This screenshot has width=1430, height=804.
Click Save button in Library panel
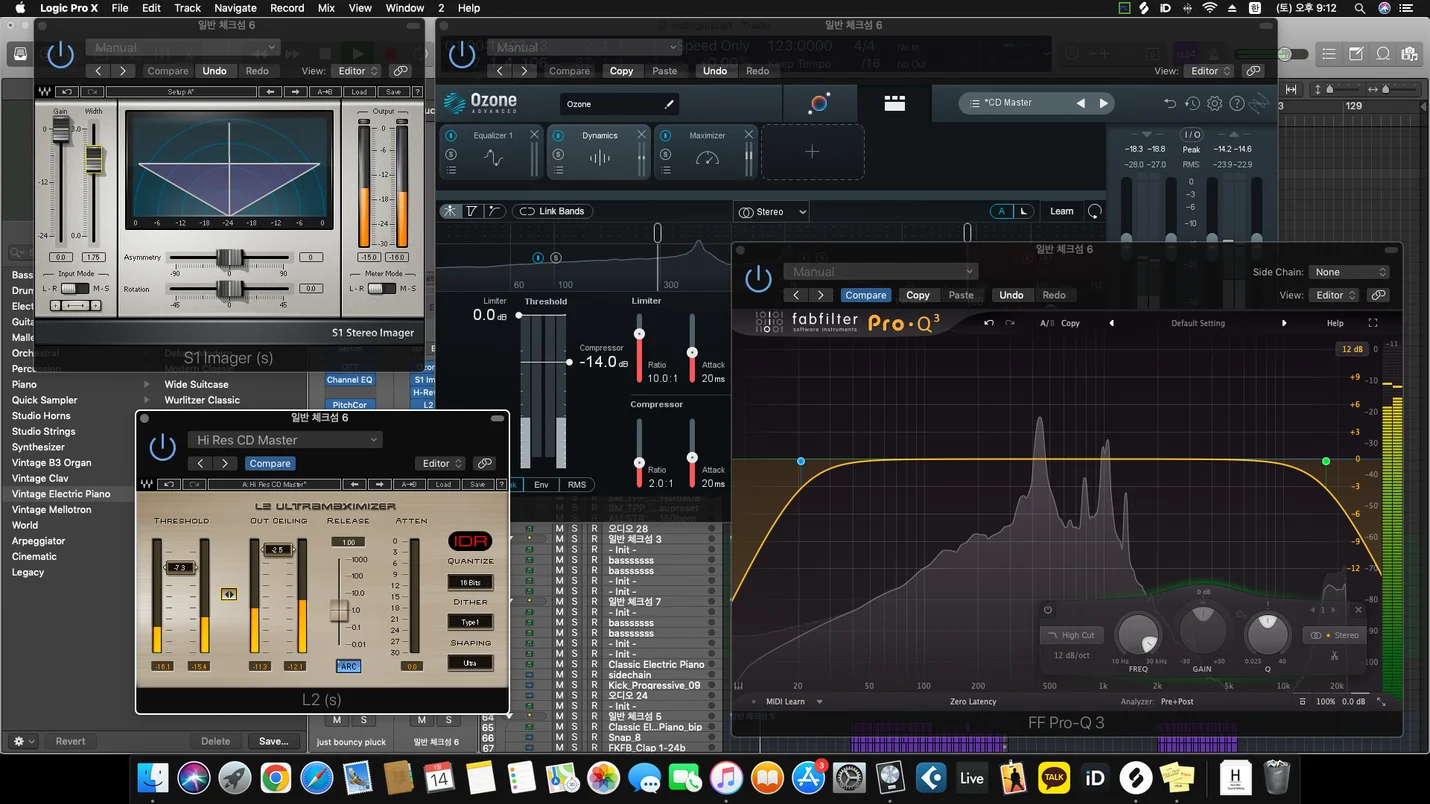point(273,741)
